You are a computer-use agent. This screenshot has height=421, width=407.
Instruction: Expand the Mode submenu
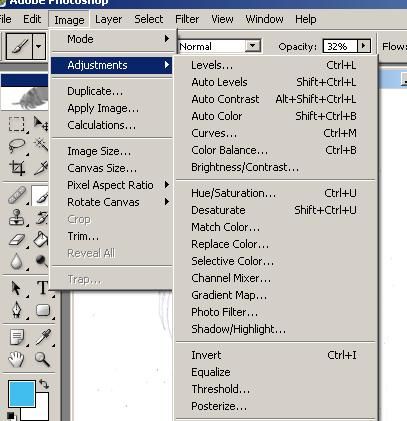click(x=113, y=39)
